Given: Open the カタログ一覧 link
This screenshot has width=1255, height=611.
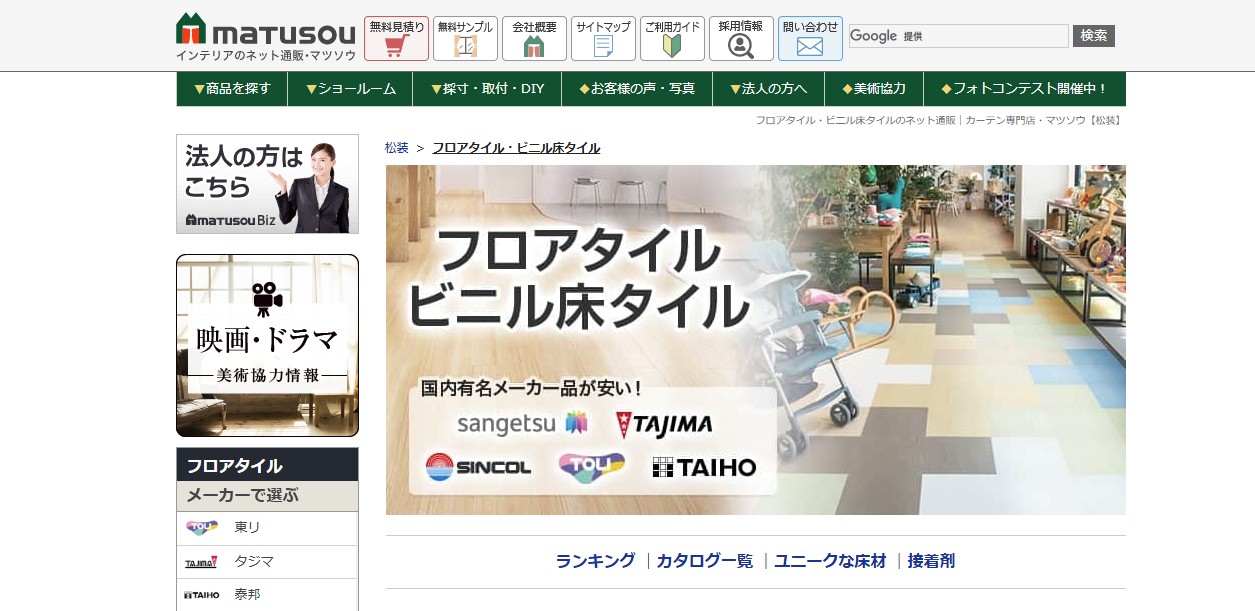Looking at the screenshot, I should pos(705,561).
